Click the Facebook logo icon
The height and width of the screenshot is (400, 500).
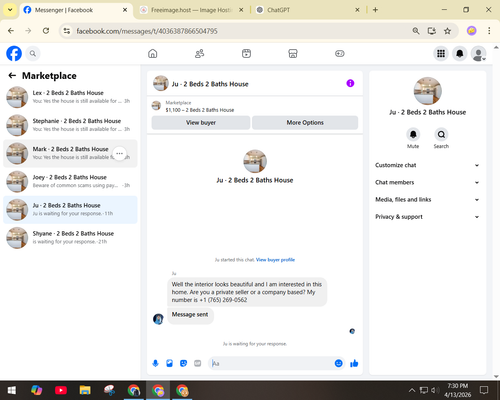pos(14,53)
